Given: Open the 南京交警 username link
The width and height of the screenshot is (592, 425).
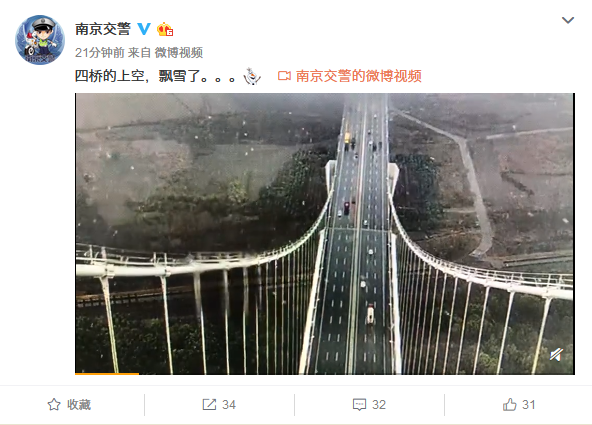Looking at the screenshot, I should [x=103, y=29].
